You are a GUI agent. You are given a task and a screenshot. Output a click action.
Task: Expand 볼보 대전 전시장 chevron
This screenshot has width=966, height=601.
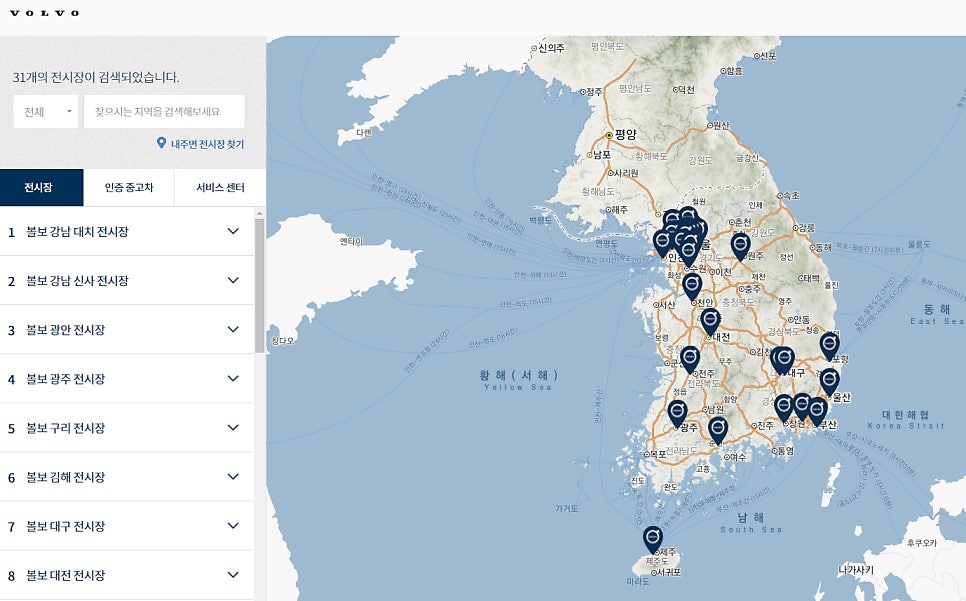(233, 575)
